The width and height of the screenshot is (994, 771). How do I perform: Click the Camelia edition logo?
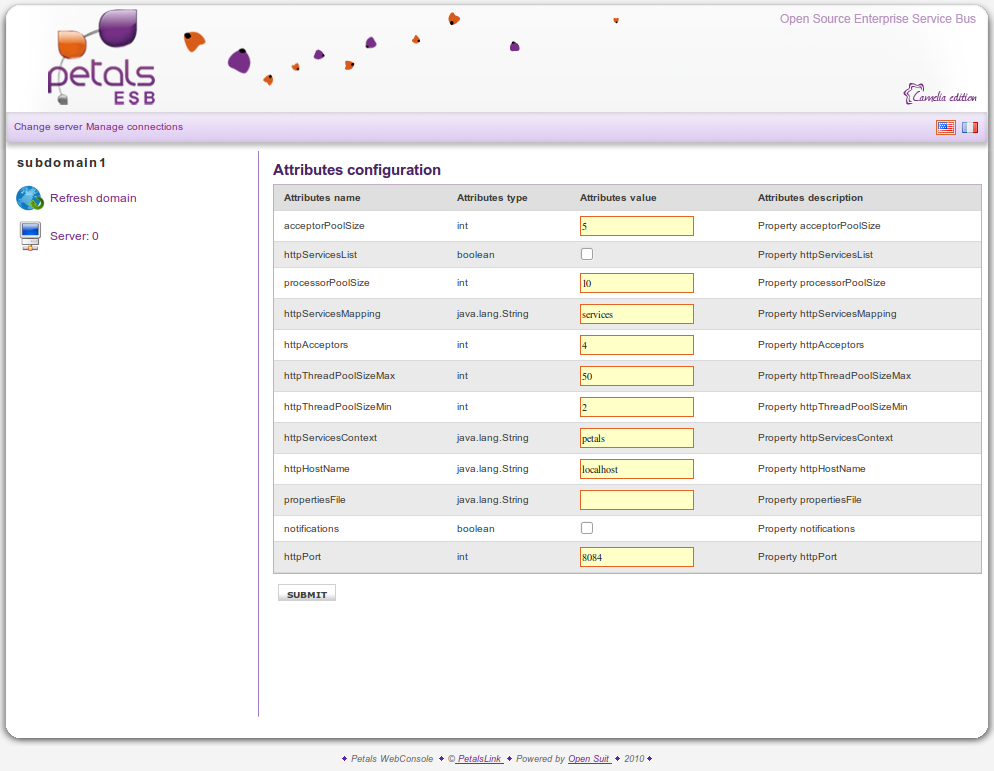coord(940,96)
